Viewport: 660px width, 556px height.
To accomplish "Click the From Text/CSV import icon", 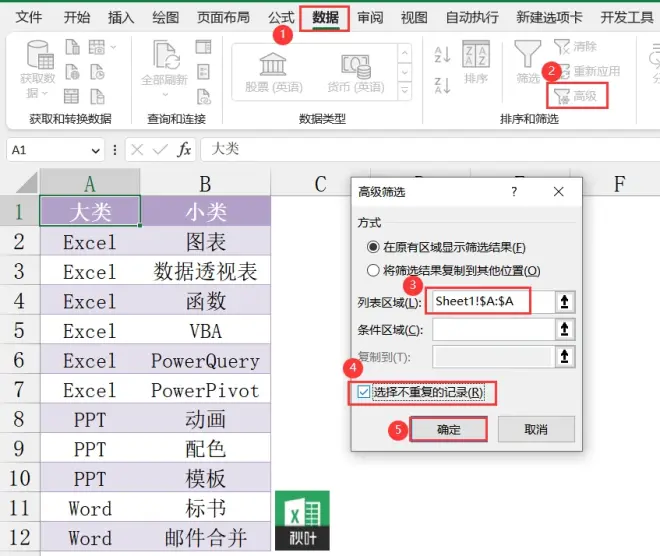I will tap(72, 47).
